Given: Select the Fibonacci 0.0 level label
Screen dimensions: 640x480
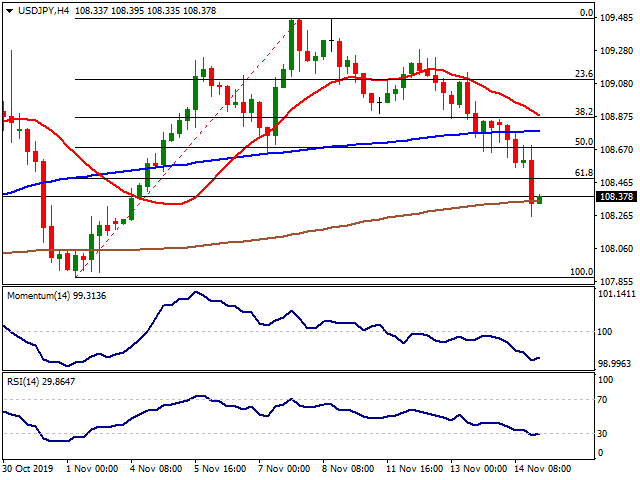Looking at the screenshot, I should pyautogui.click(x=586, y=13).
